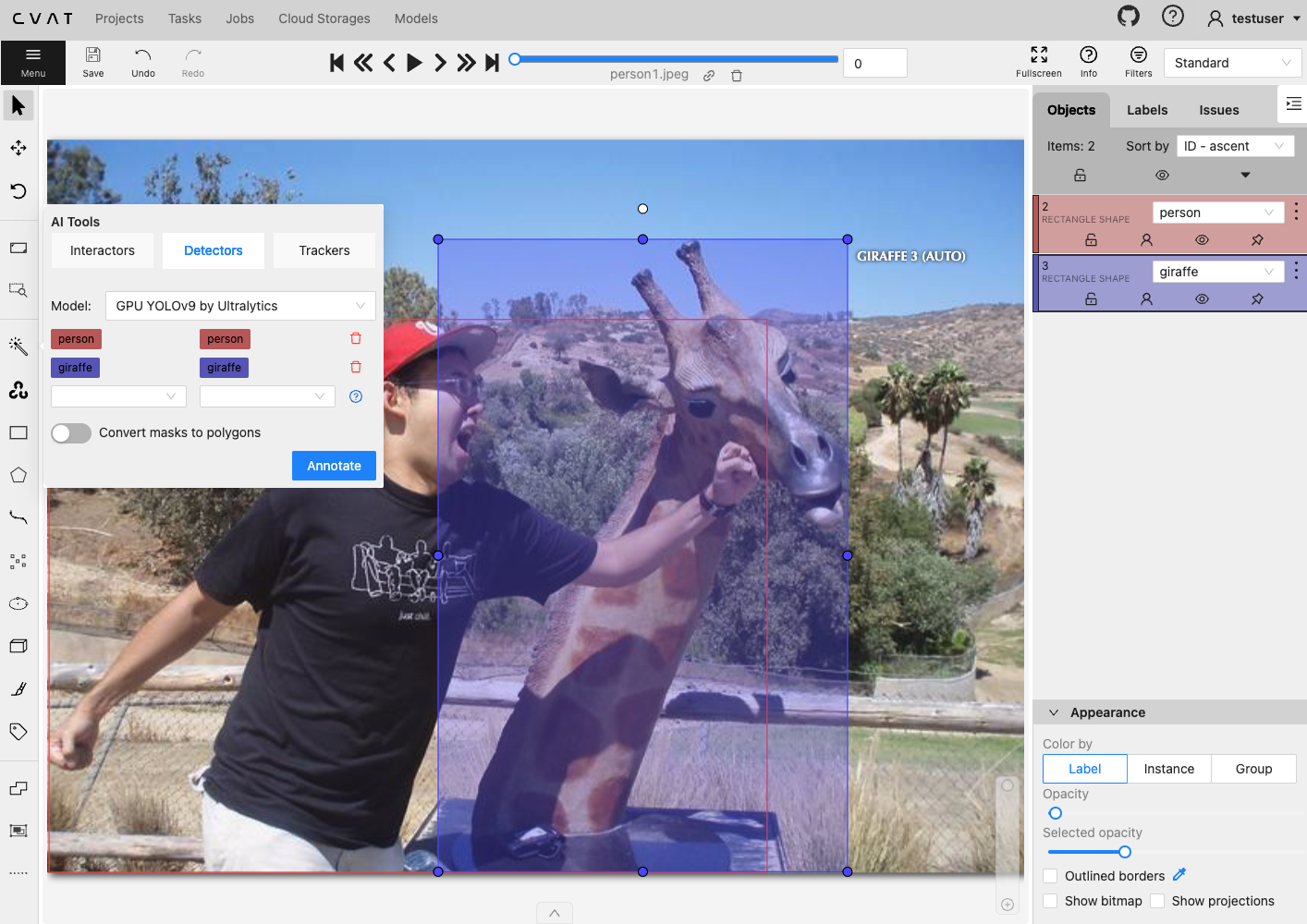Lock the giraffe object
The width and height of the screenshot is (1307, 924).
tap(1091, 299)
